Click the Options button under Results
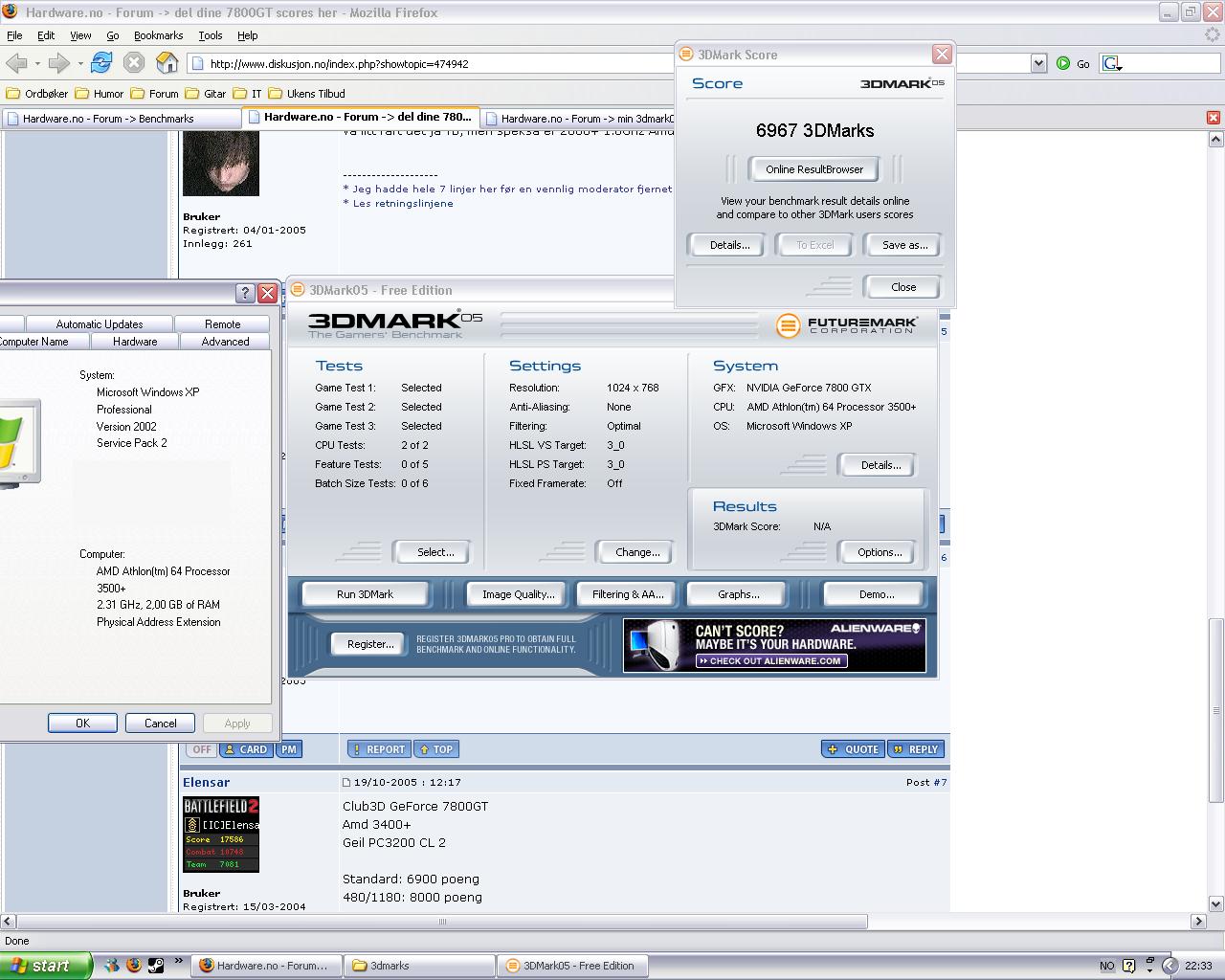1225x980 pixels. pyautogui.click(x=880, y=552)
